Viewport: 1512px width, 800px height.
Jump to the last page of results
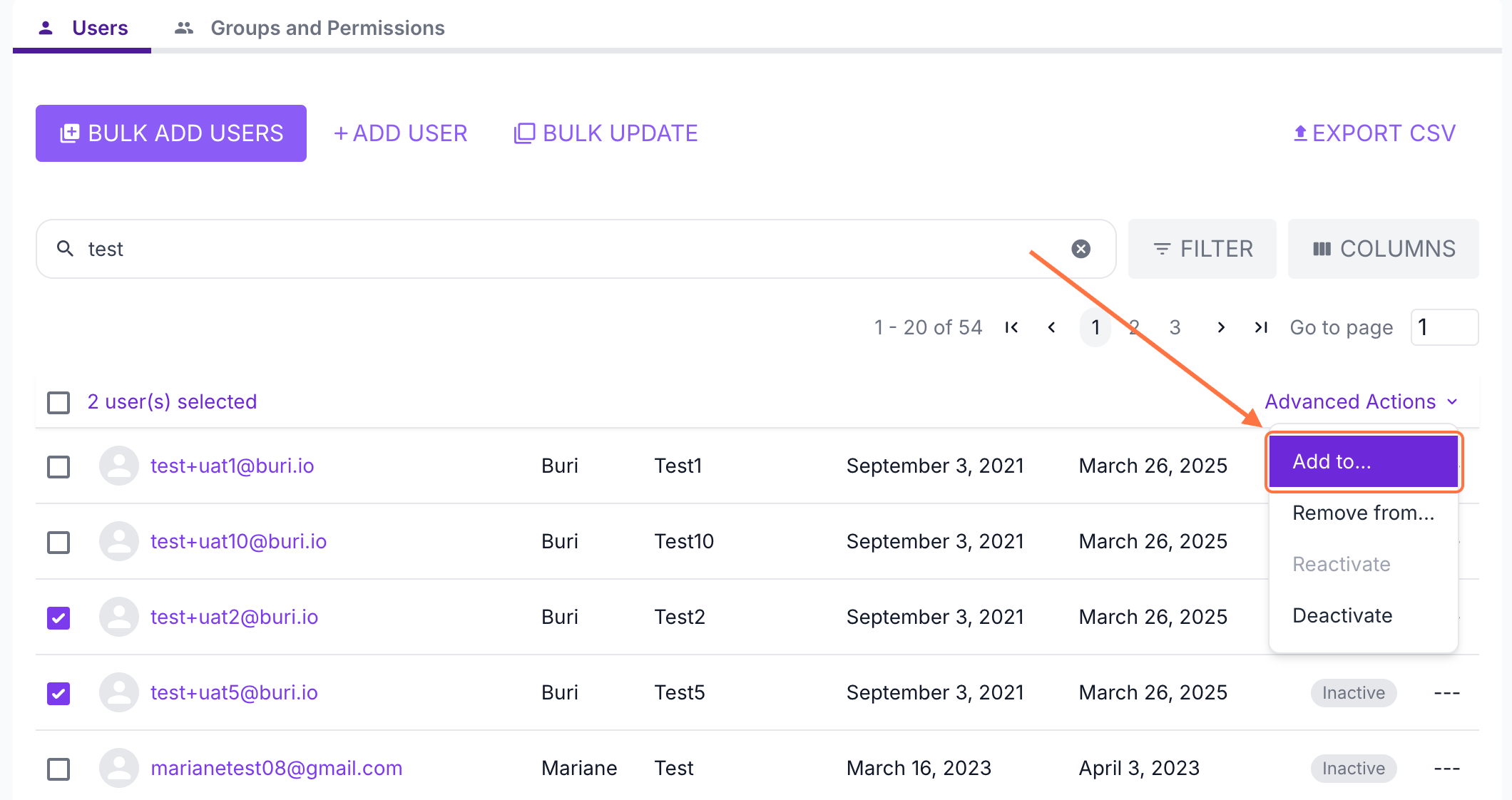coord(1261,327)
